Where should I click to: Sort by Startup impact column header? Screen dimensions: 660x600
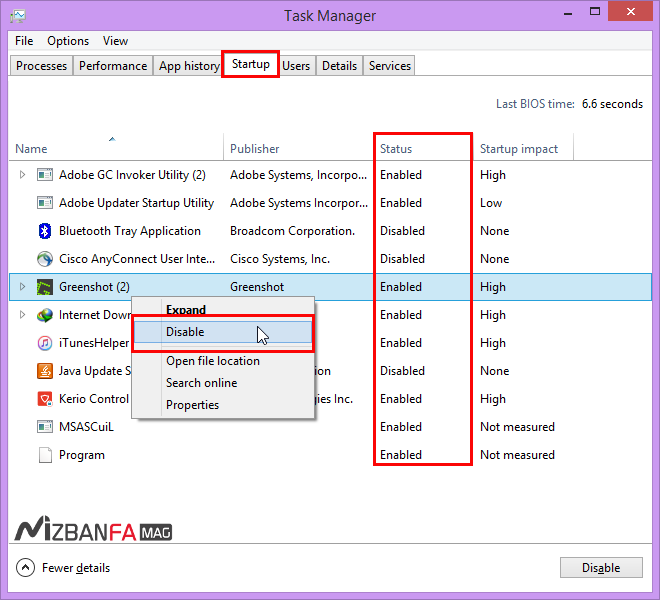pyautogui.click(x=519, y=149)
